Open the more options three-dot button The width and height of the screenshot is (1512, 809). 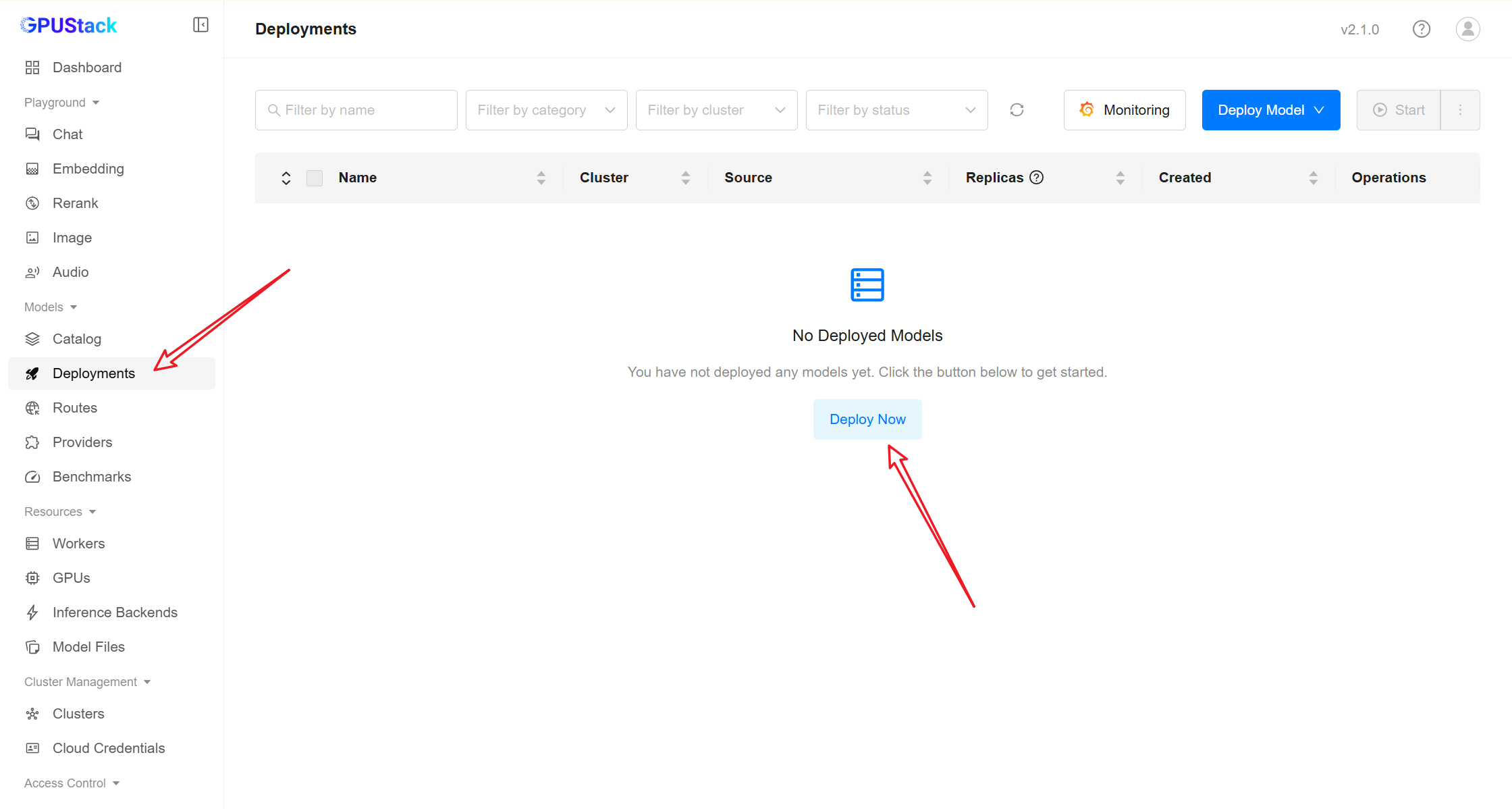click(1460, 110)
